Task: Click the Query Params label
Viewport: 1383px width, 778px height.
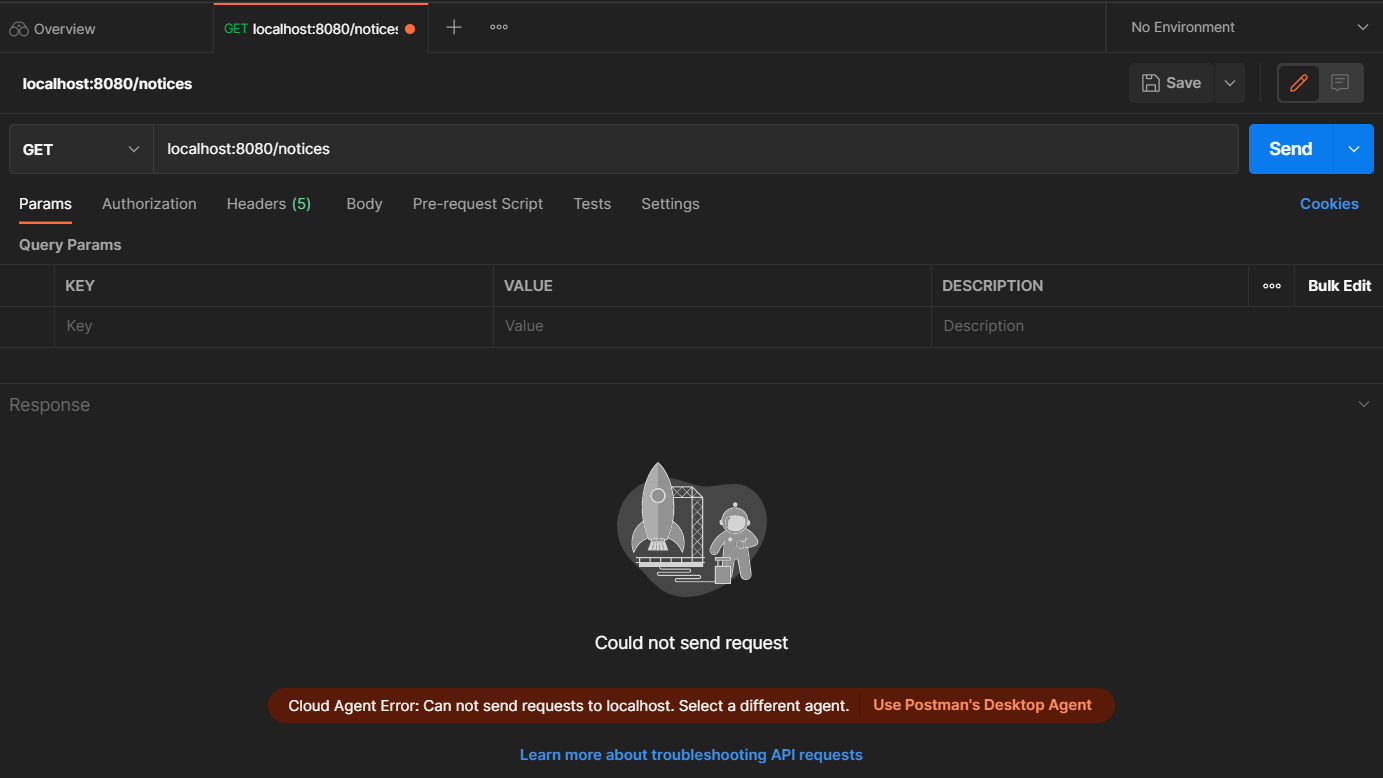Action: (70, 244)
